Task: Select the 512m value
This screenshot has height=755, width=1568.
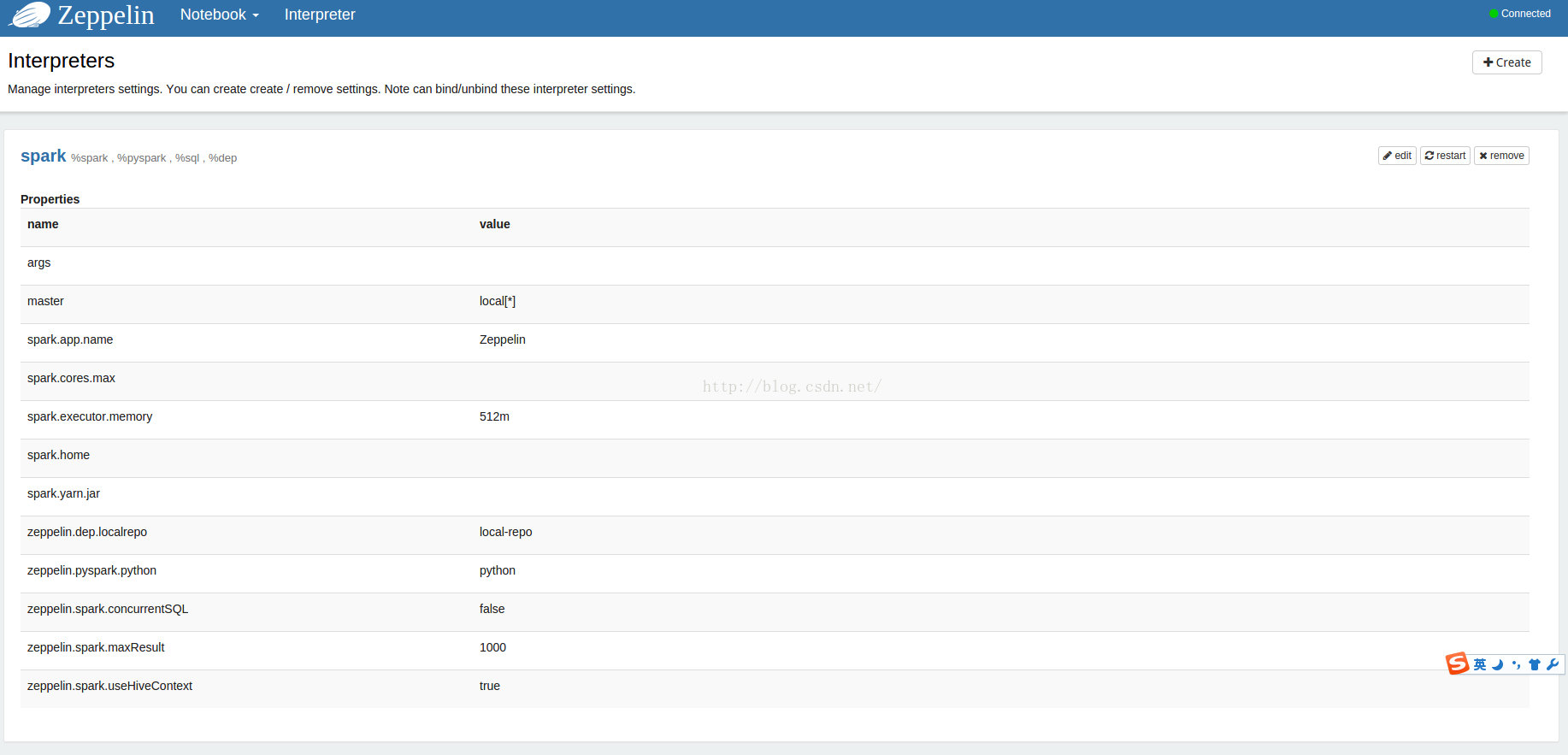Action: point(494,416)
